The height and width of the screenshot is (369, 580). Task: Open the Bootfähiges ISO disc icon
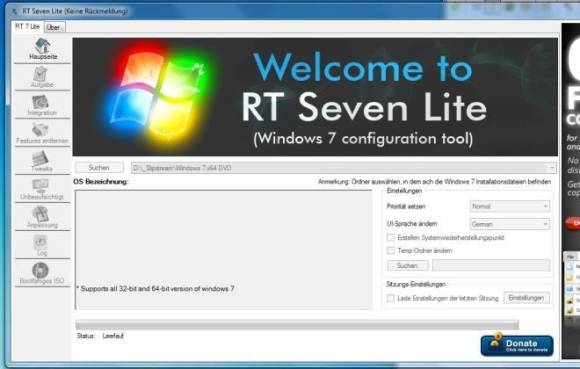41,270
